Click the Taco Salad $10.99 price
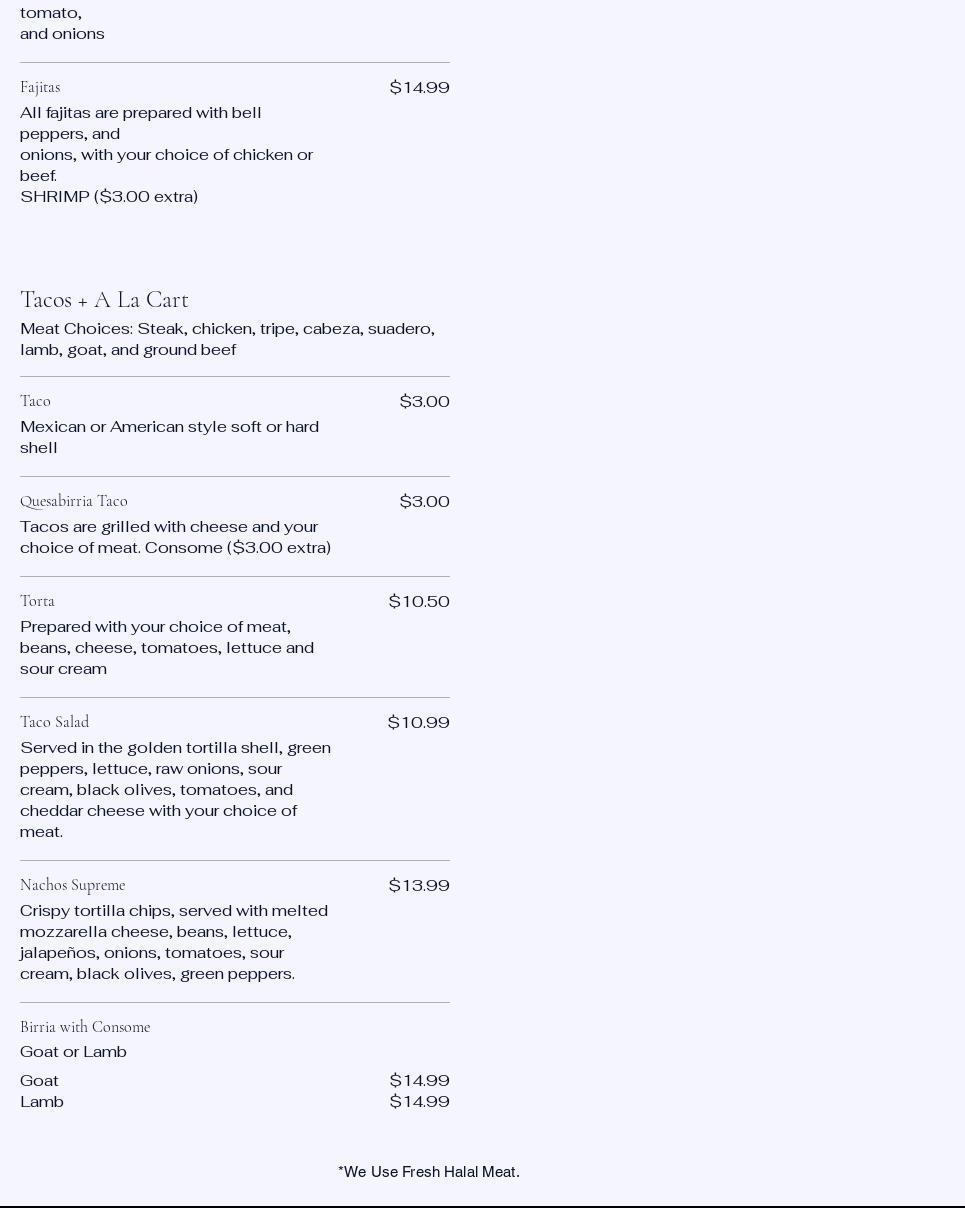 tap(418, 723)
